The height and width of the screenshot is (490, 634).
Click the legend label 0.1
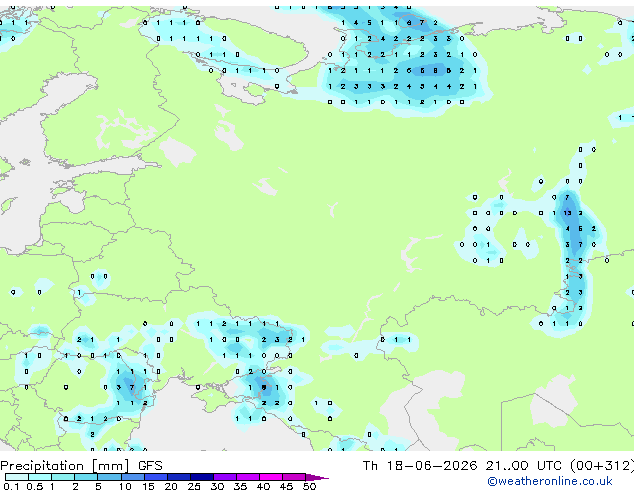pyautogui.click(x=11, y=486)
